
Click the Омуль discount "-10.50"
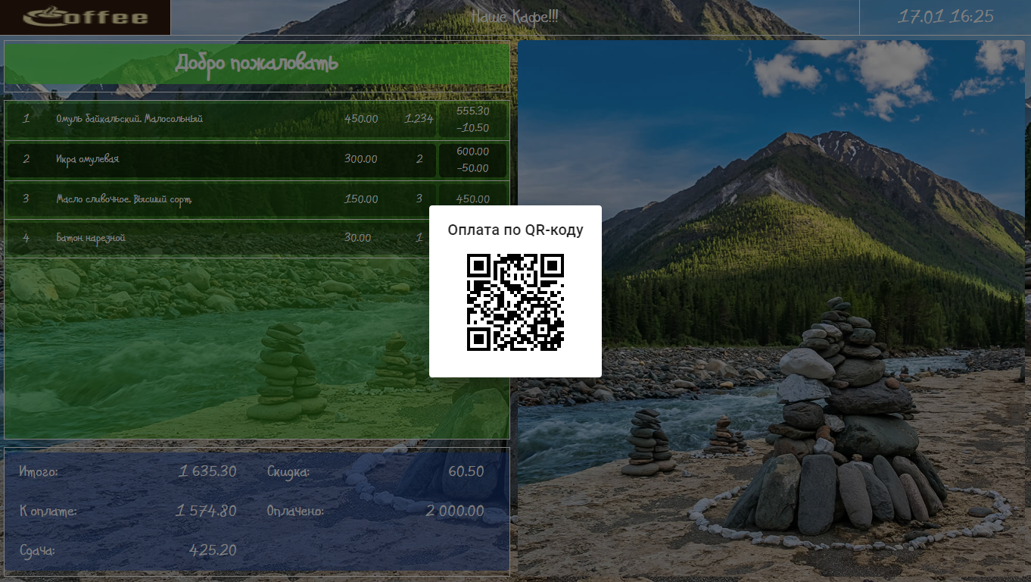click(473, 128)
